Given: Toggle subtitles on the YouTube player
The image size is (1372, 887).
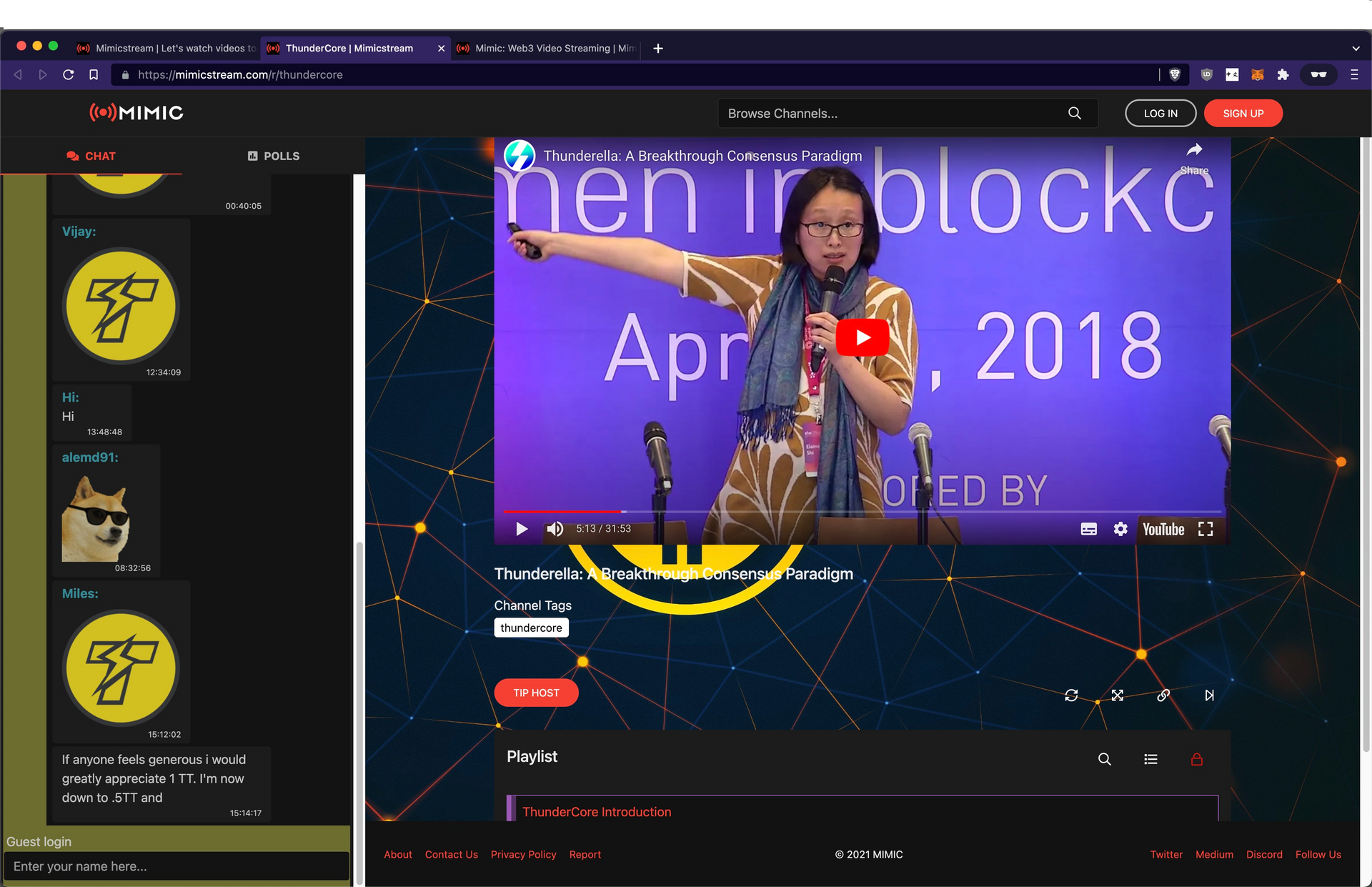Looking at the screenshot, I should [1088, 529].
